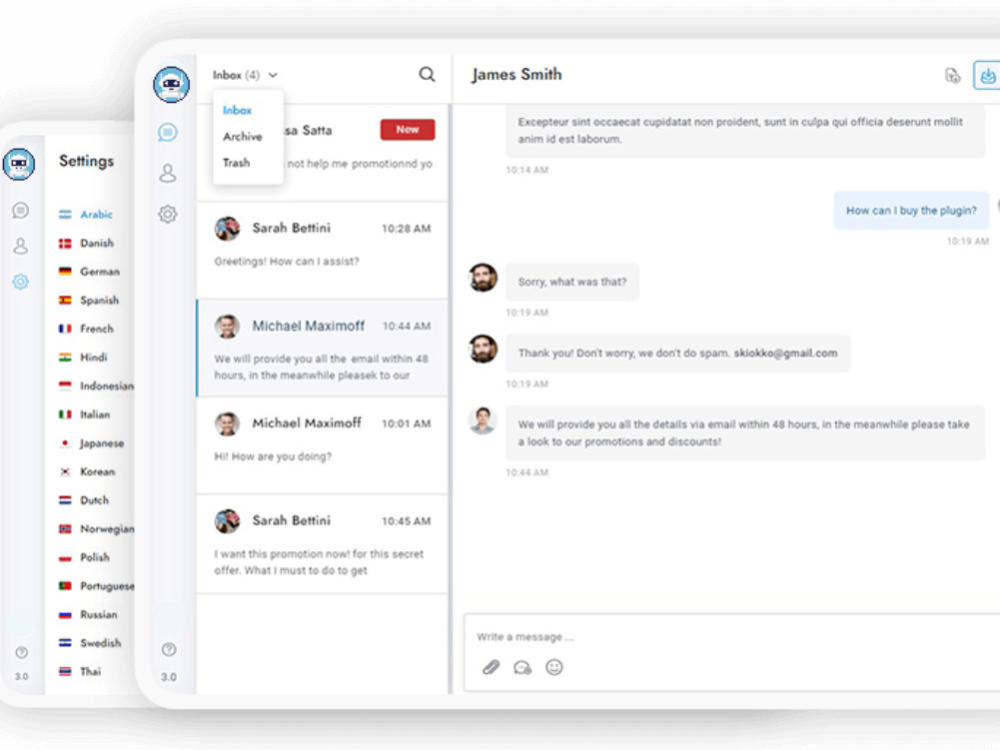The height and width of the screenshot is (750, 1000).
Task: Click users icon in Settings window sidebar
Action: point(20,246)
